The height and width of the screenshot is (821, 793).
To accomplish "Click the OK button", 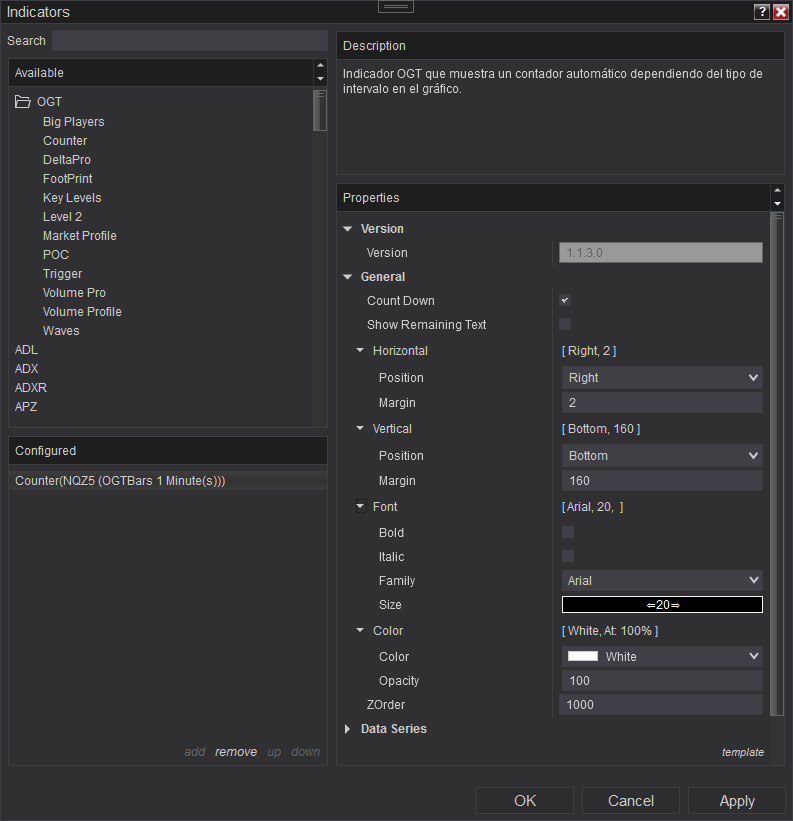I will [x=524, y=801].
